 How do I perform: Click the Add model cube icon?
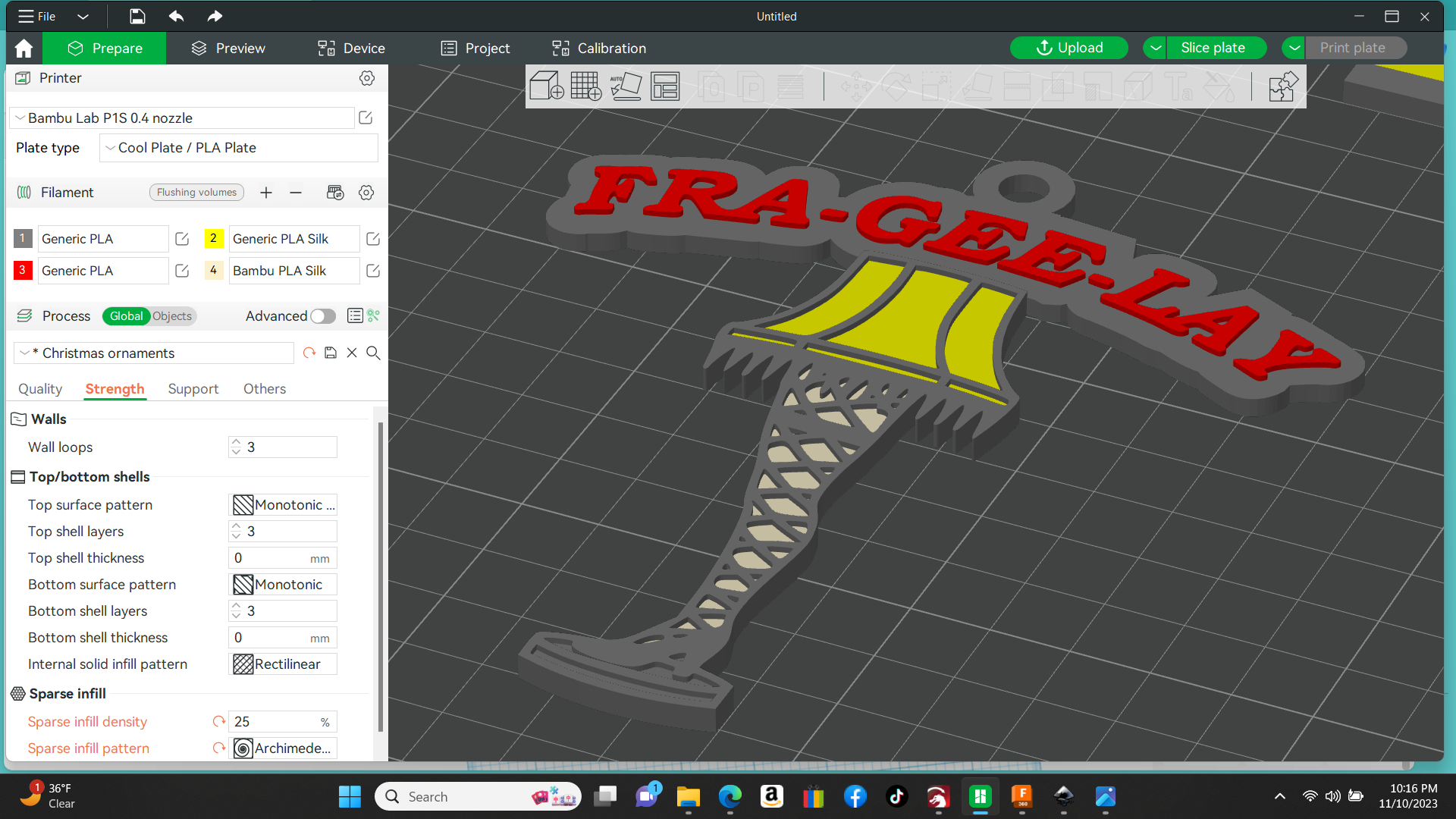click(x=546, y=86)
